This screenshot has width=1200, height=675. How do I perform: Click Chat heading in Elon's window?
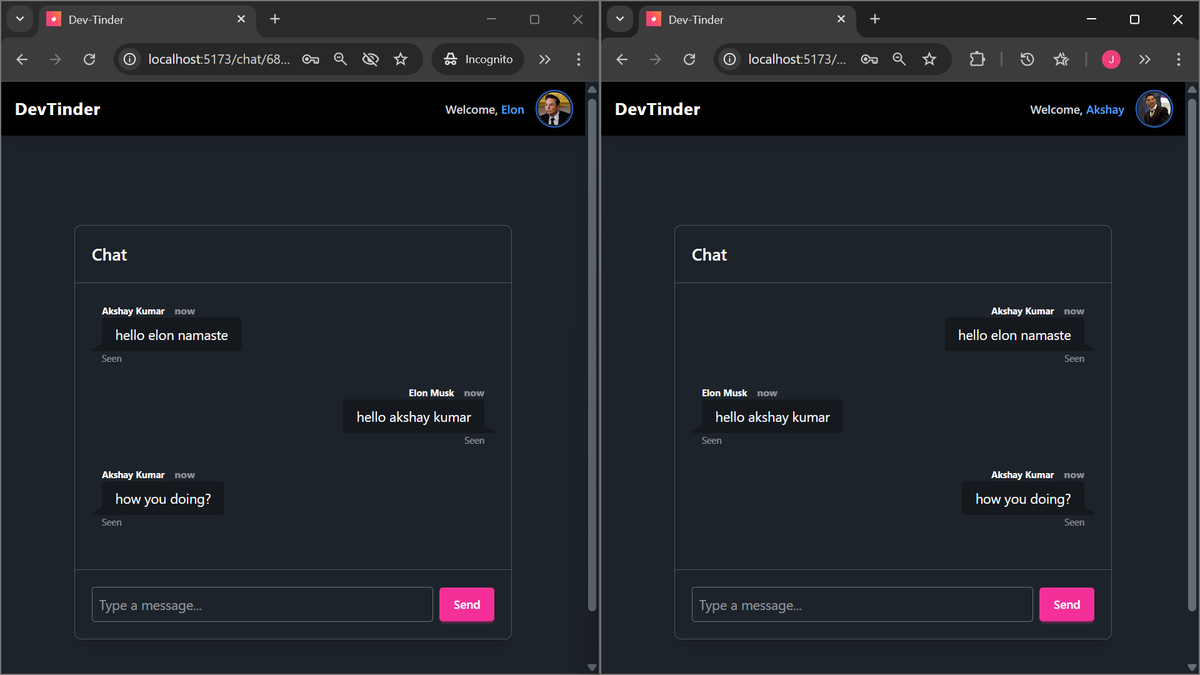click(x=109, y=255)
